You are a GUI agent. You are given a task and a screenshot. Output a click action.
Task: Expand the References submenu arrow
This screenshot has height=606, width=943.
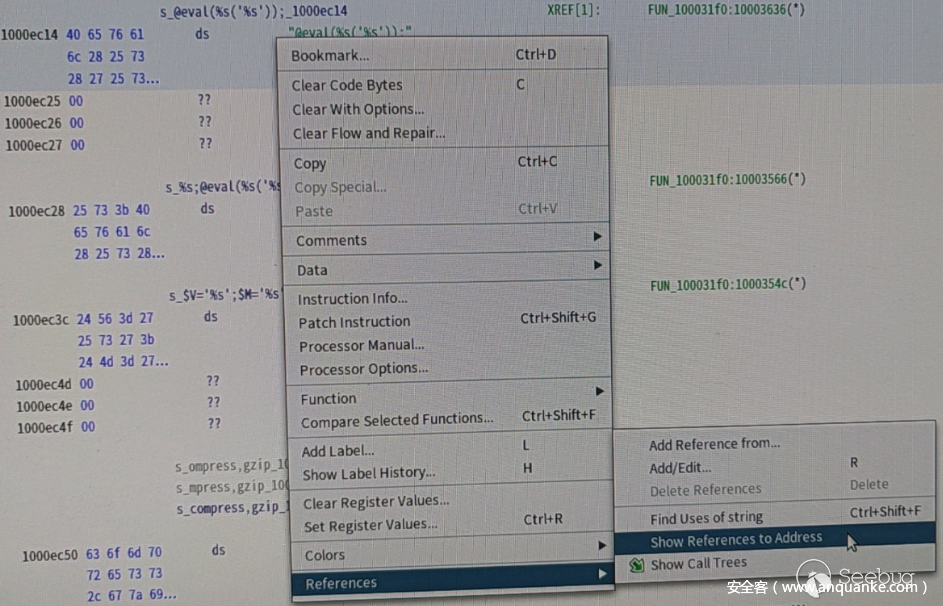[x=601, y=574]
